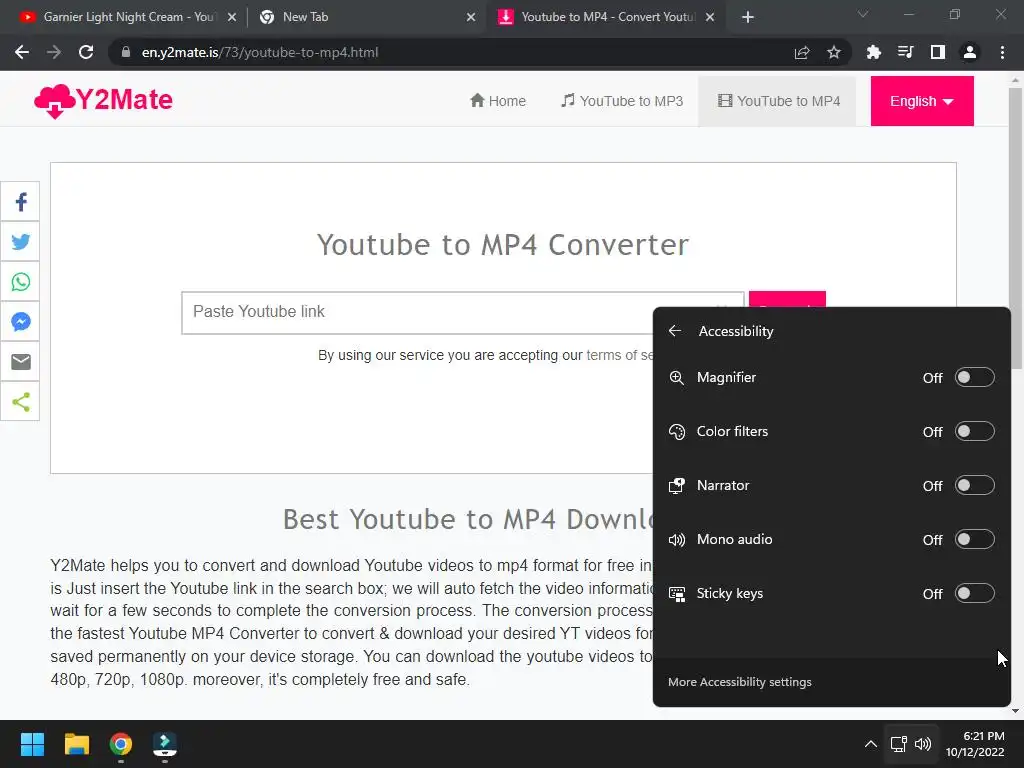
Task: View site information lock icon
Action: point(125,52)
